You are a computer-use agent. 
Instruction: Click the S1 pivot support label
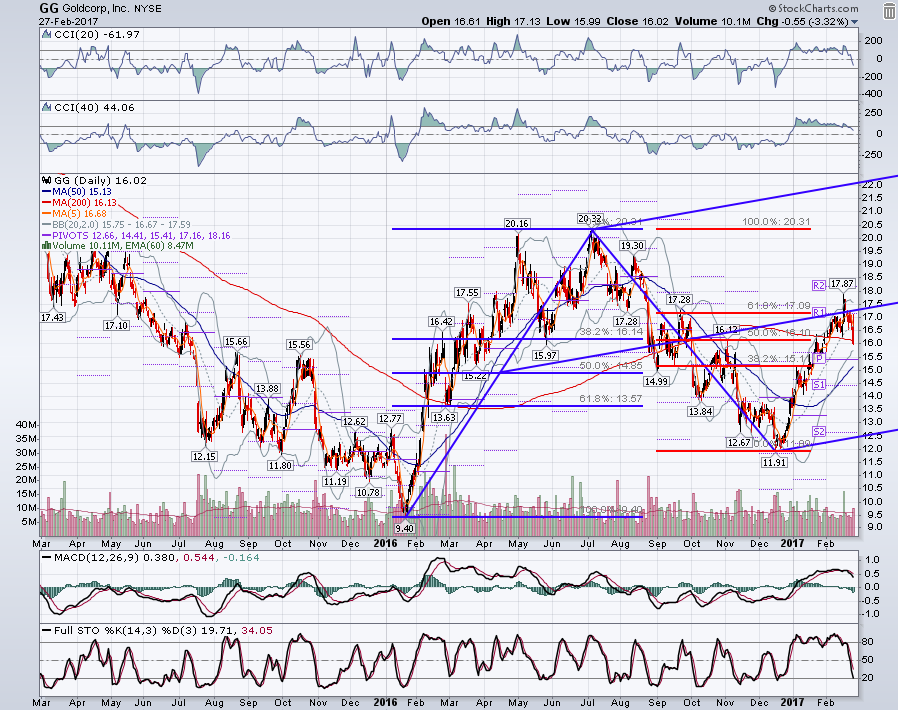[819, 385]
